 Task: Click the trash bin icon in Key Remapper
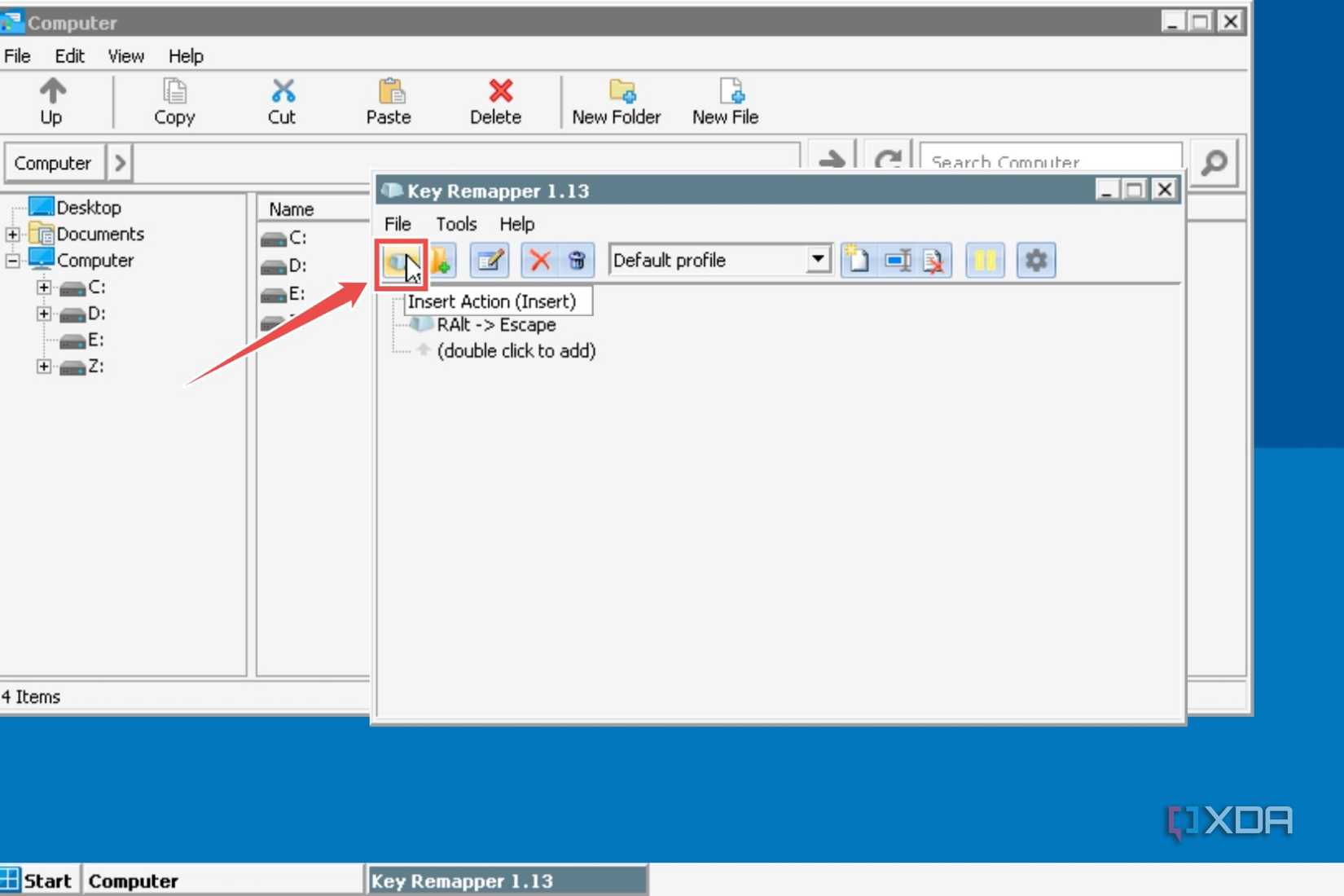tap(577, 261)
